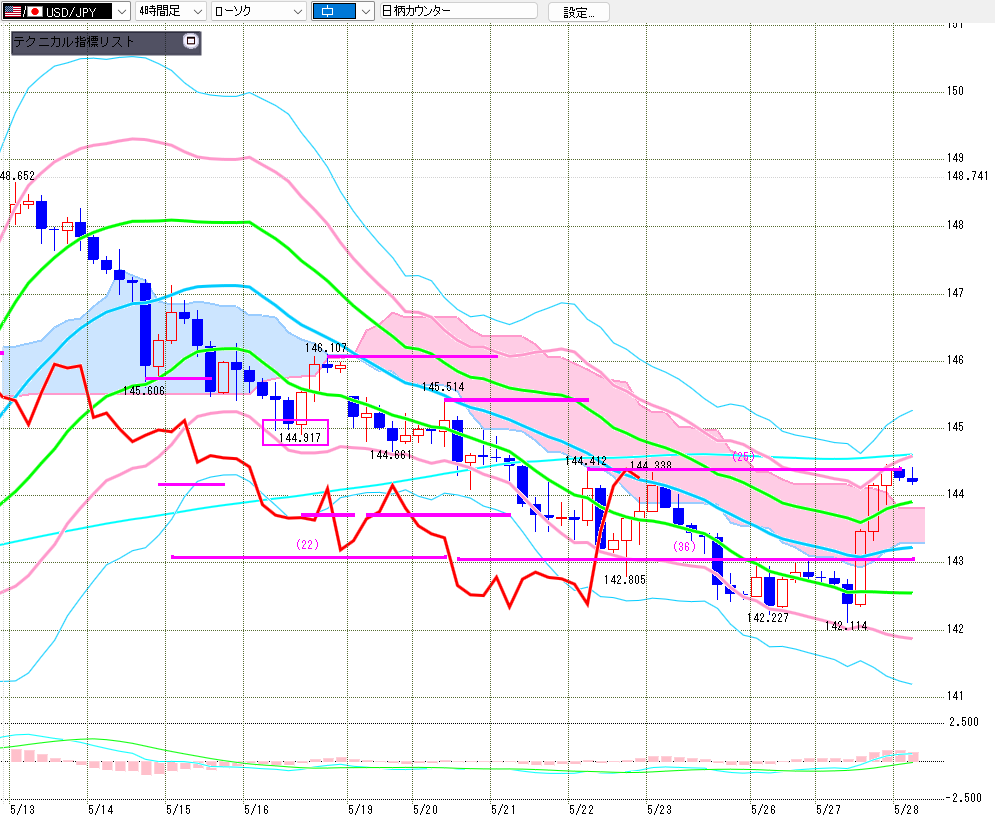
Task: Click the 145.514 price label
Action: pos(443,387)
